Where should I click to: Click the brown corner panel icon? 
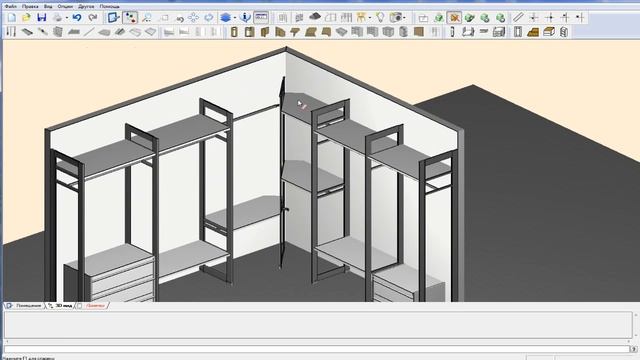pos(265,32)
